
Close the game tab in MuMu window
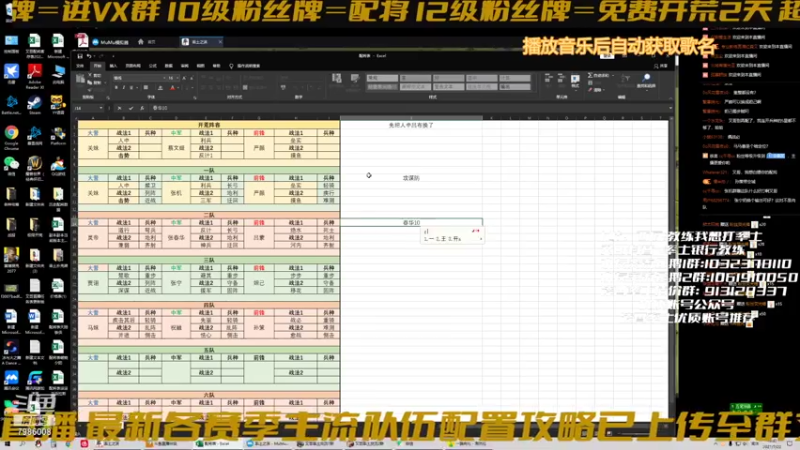click(x=220, y=42)
